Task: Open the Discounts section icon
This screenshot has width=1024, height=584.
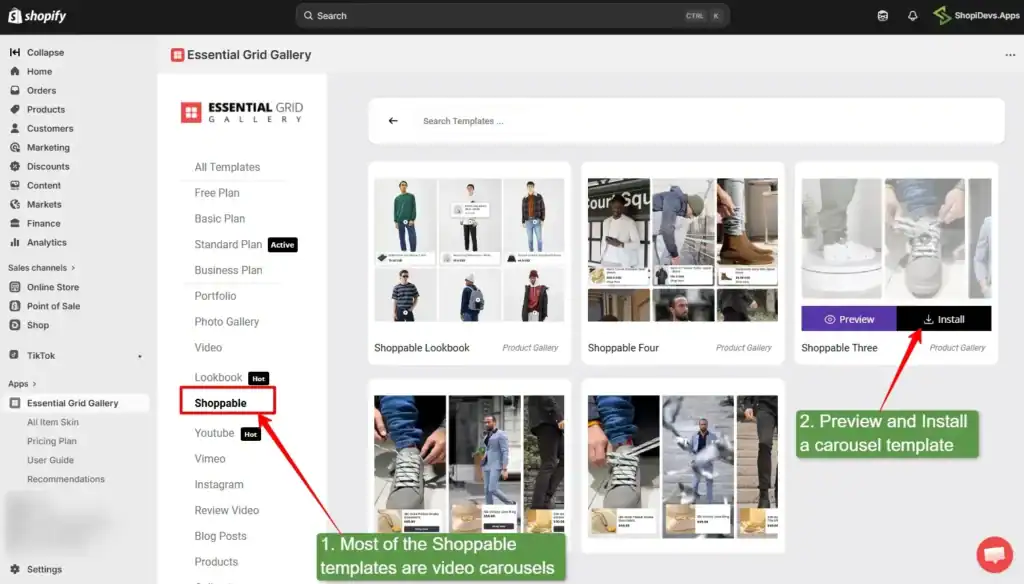Action: click(x=13, y=166)
